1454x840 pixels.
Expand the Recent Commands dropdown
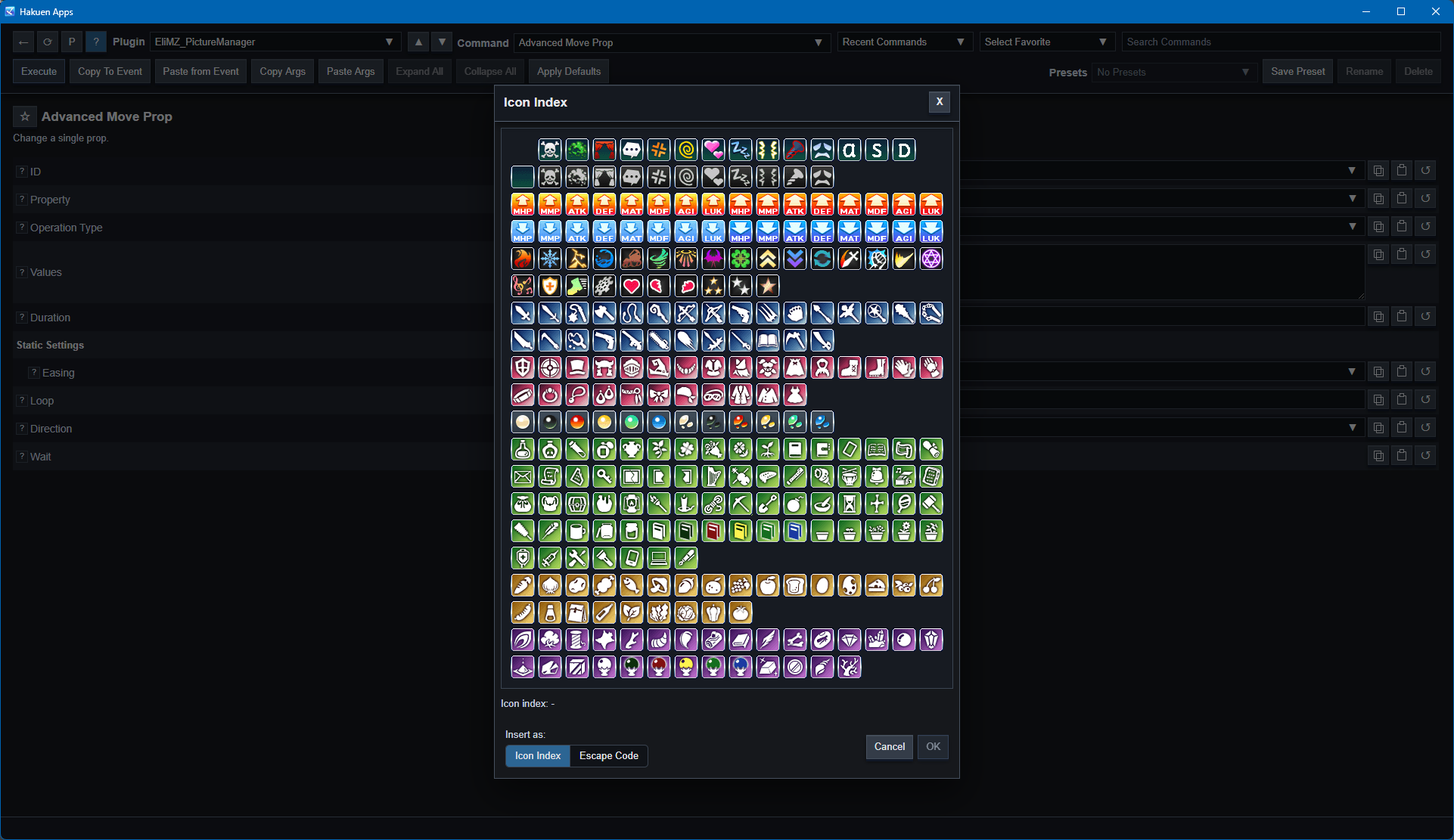pos(904,42)
